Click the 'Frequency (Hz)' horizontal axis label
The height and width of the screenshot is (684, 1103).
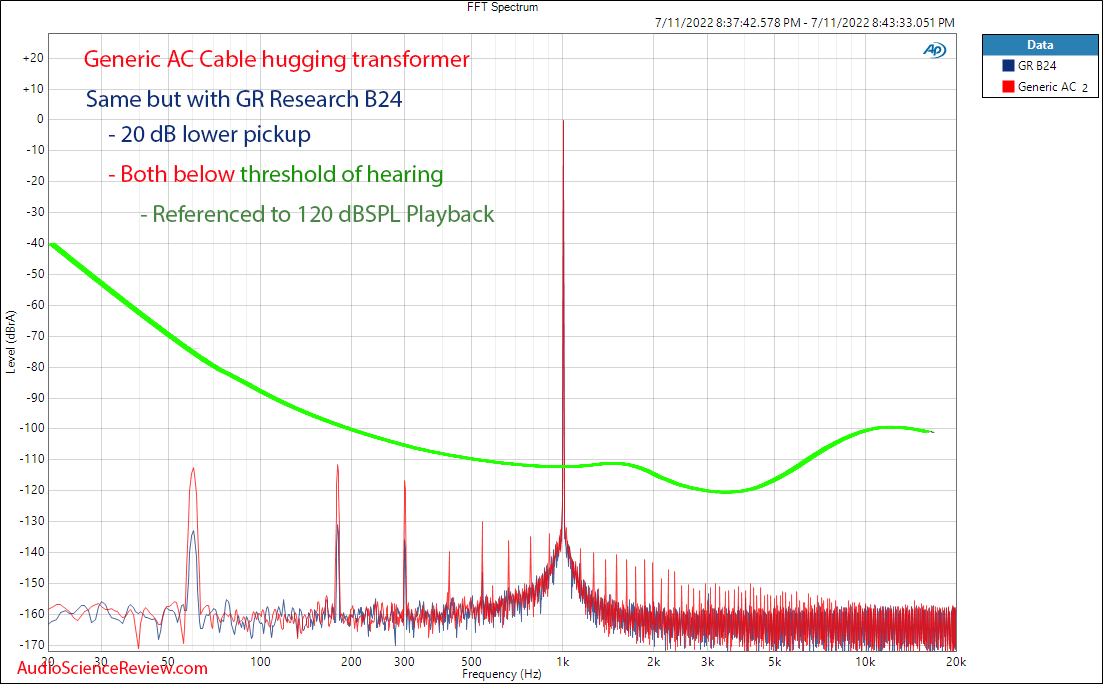(x=502, y=674)
